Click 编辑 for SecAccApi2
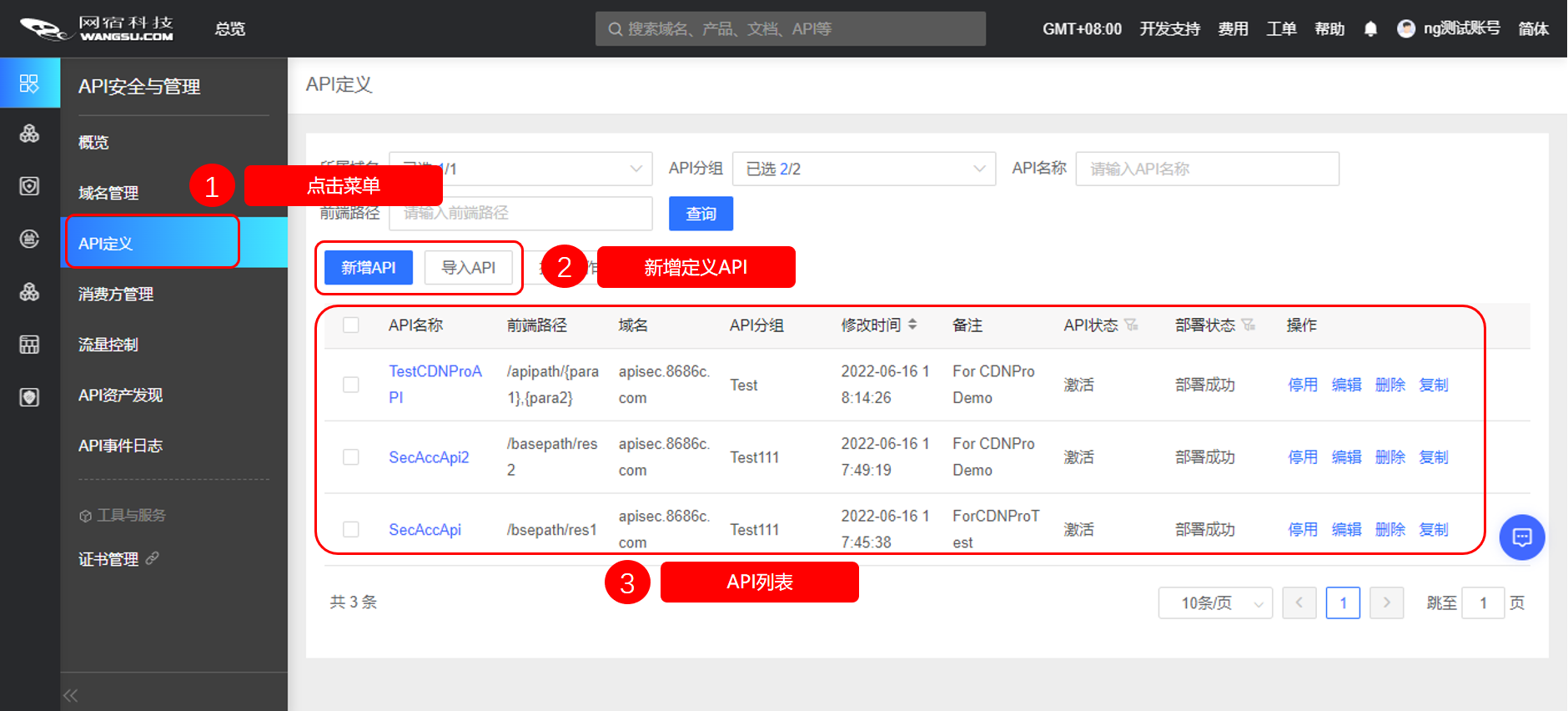 tap(1346, 457)
